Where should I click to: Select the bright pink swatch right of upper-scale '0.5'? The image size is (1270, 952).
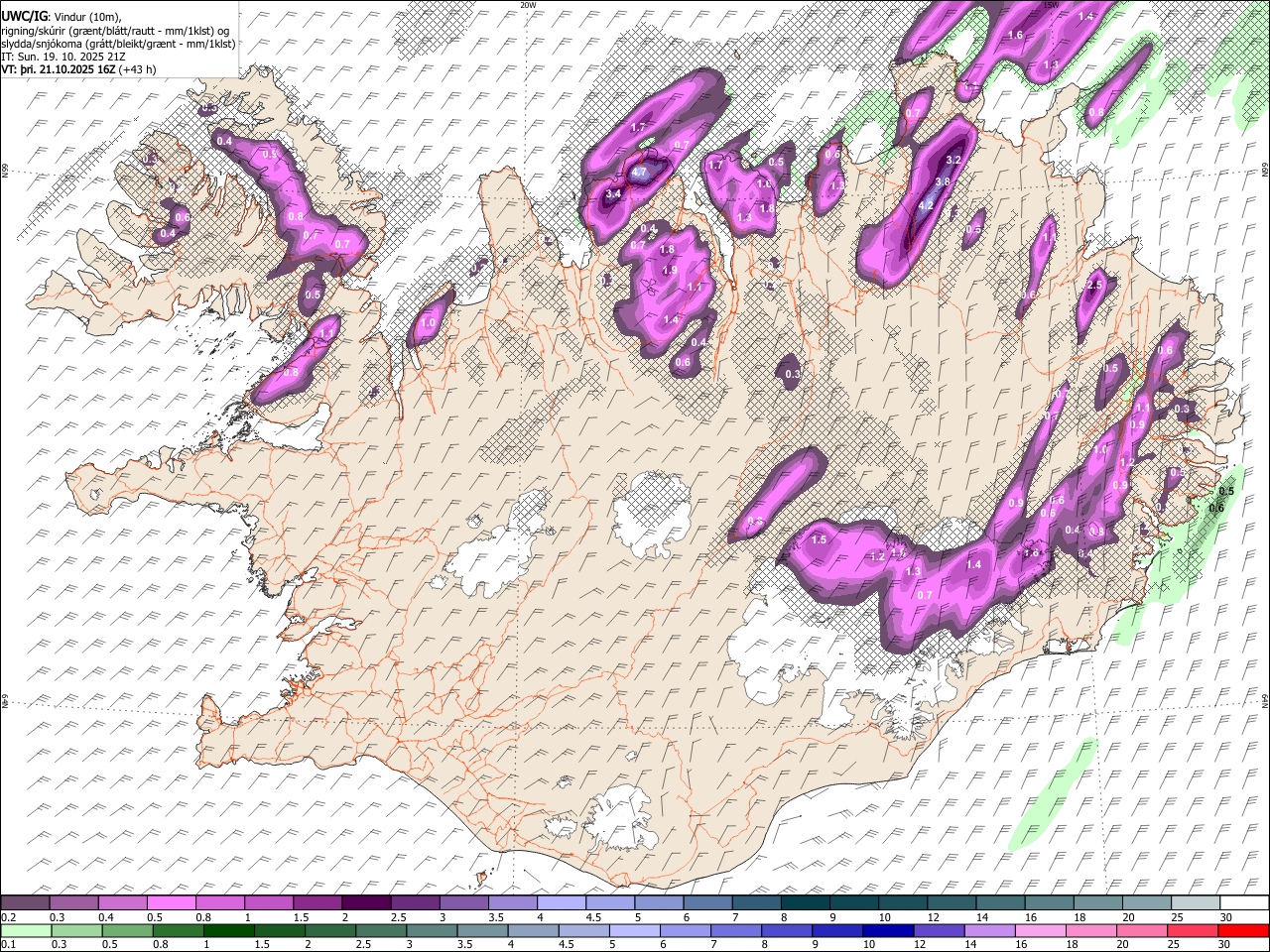(x=174, y=903)
